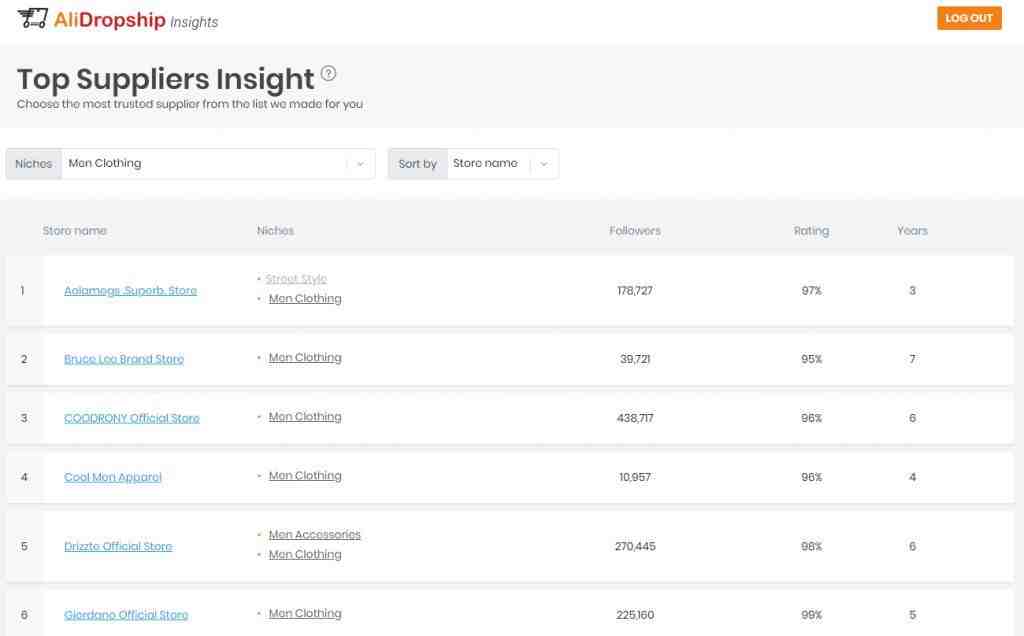1024x636 pixels.
Task: Click the Sort by filter label
Action: (417, 164)
